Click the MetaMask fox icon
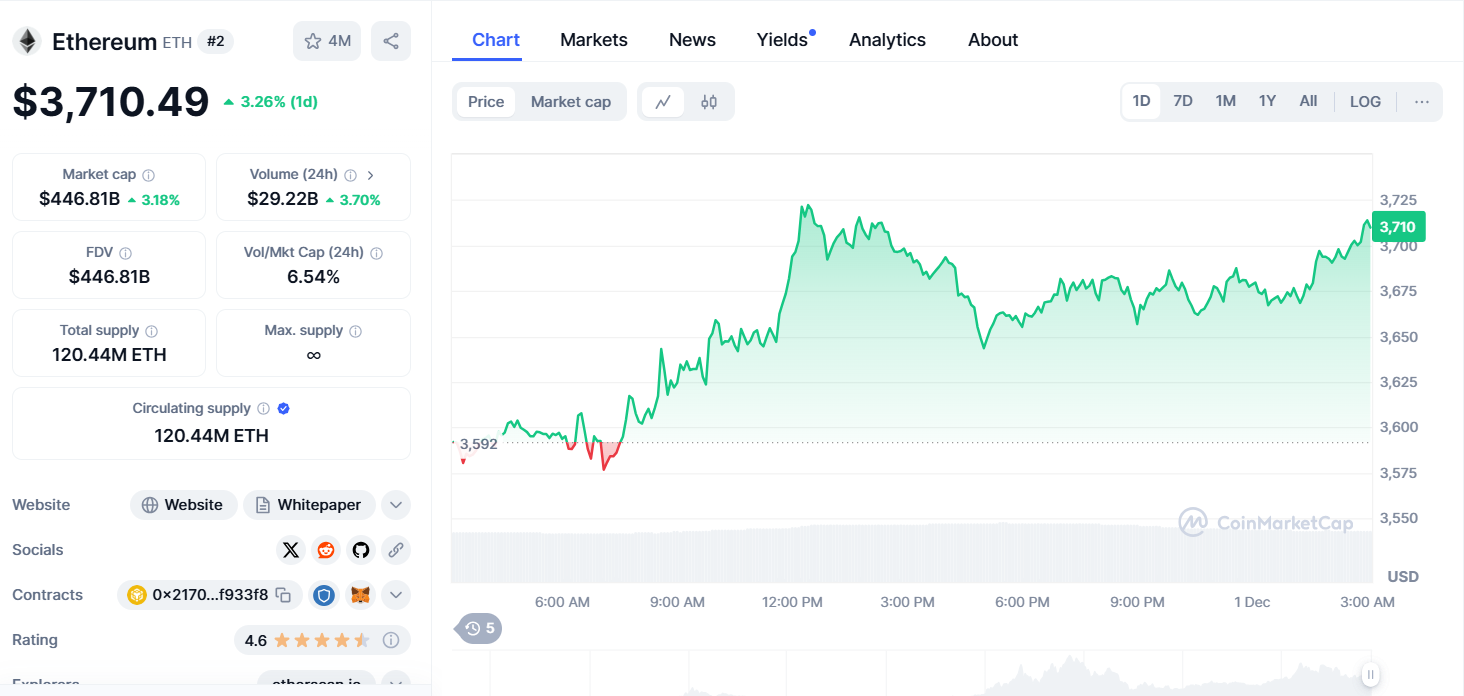1464x696 pixels. [x=360, y=595]
